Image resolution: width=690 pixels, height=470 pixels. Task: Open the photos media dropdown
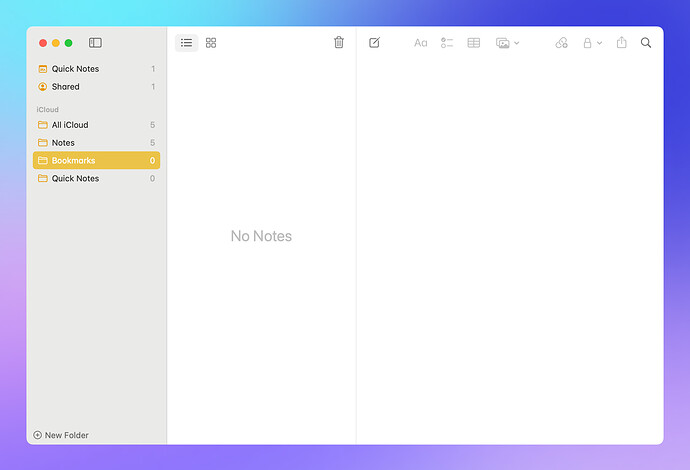click(507, 43)
